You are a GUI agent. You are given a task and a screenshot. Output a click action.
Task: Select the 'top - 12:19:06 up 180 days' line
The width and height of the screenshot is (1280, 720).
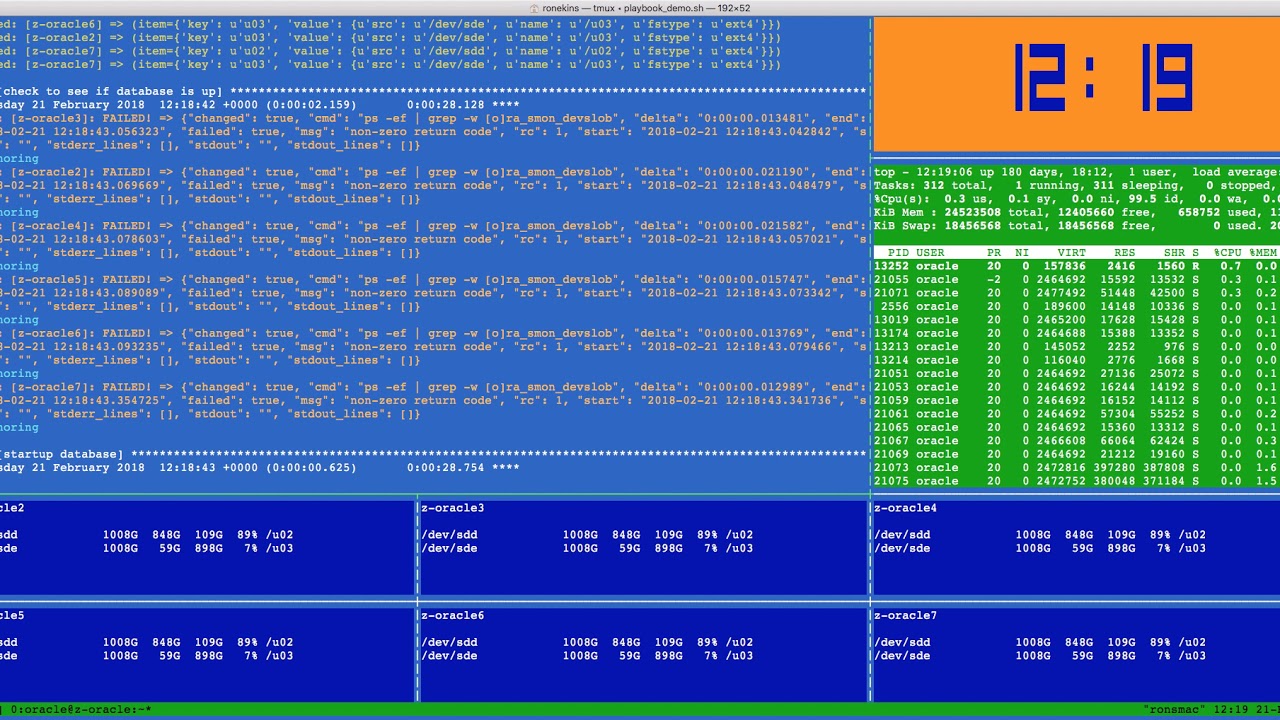(1077, 172)
